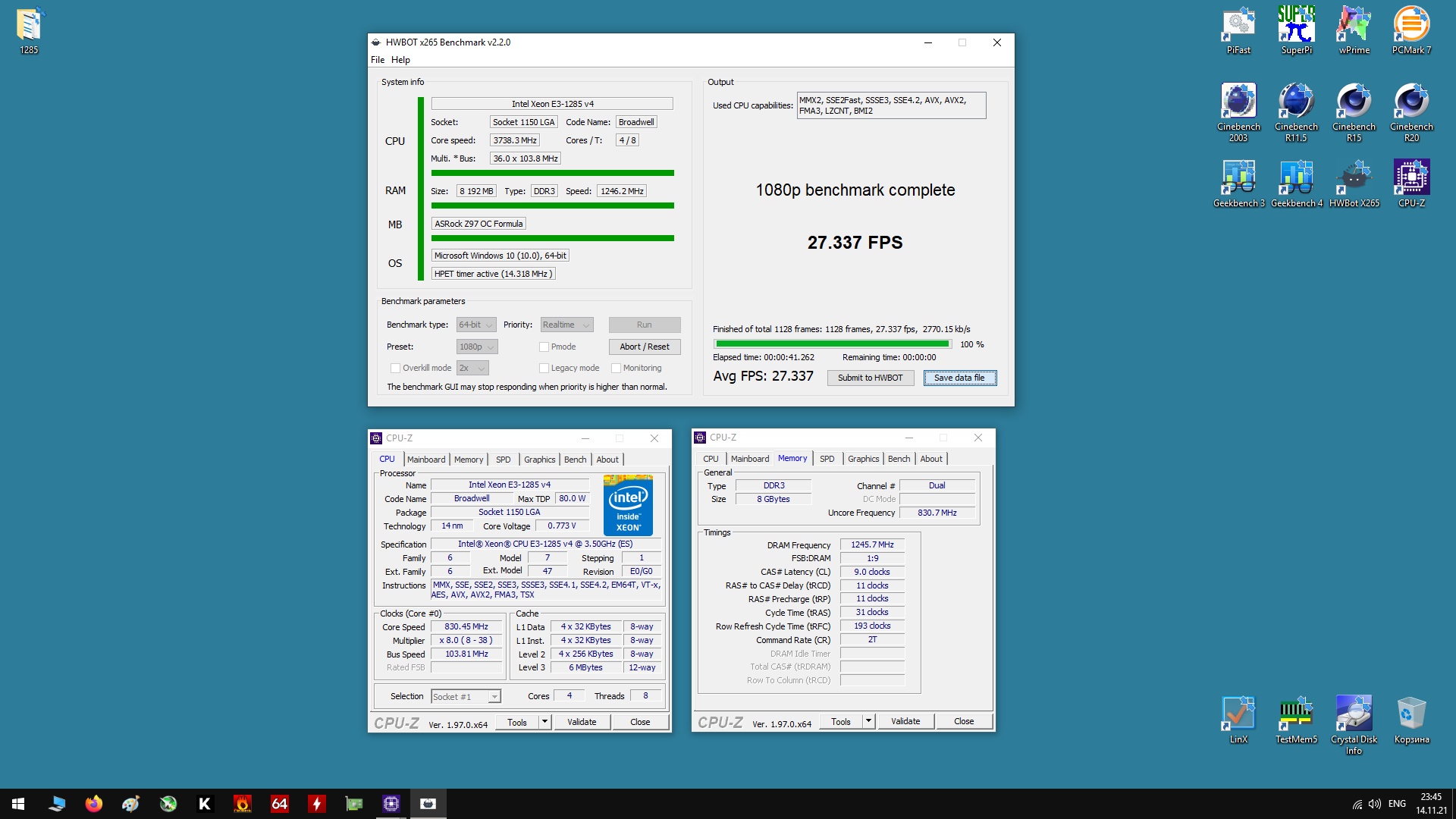Click the Firefox icon in the taskbar
Viewport: 1456px width, 819px height.
coord(93,804)
